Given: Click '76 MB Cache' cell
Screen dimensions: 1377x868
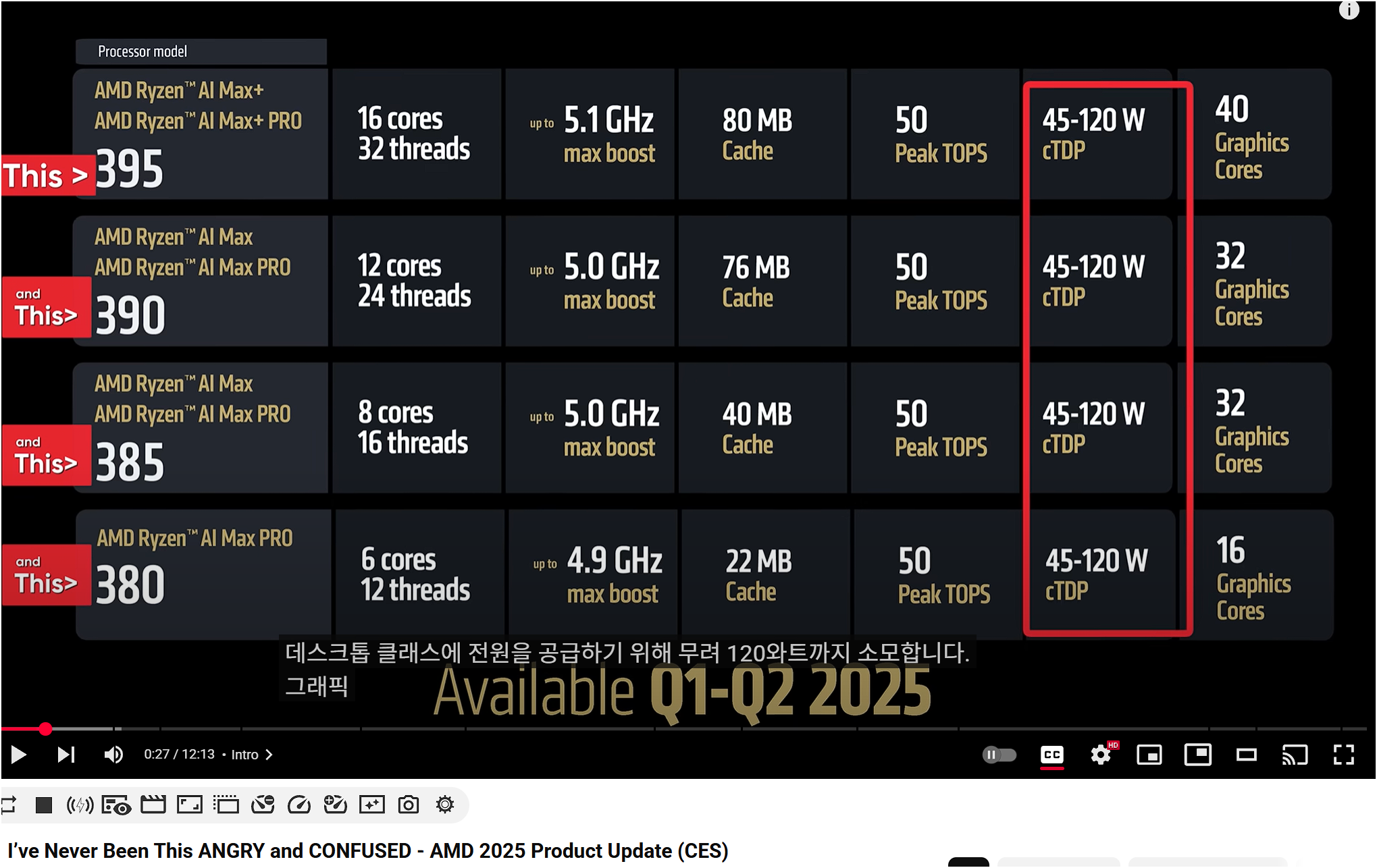Looking at the screenshot, I should coord(762,281).
